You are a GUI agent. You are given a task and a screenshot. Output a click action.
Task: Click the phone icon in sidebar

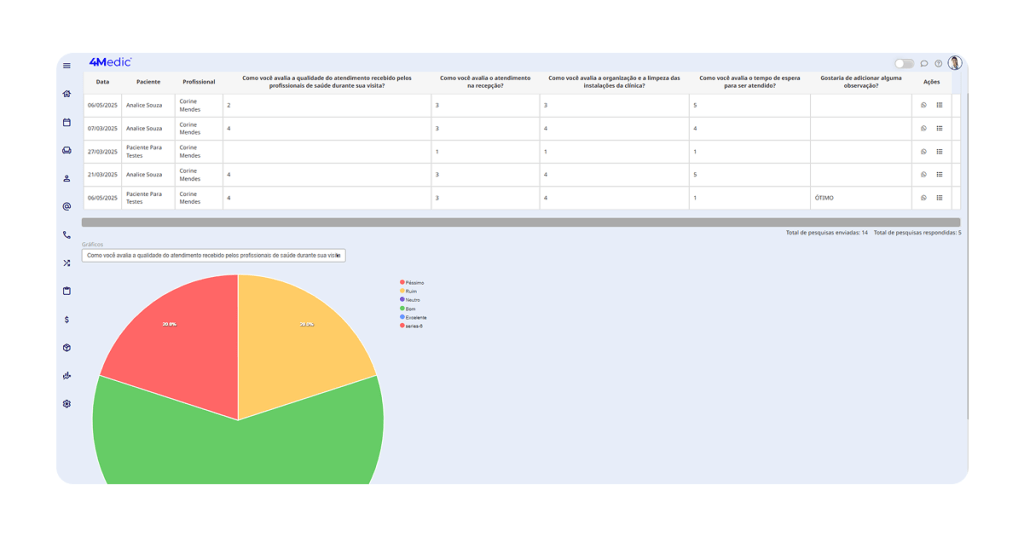tap(67, 235)
